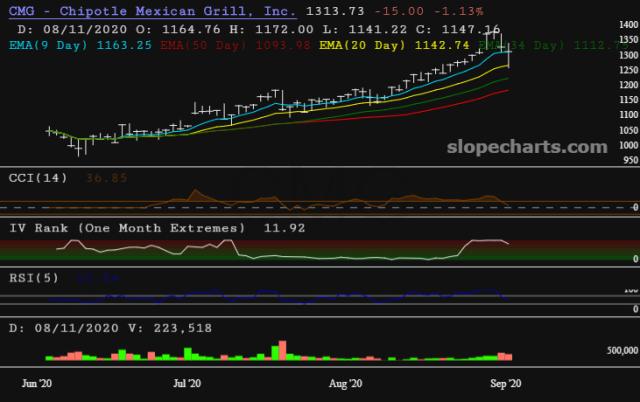Select Jul '20 on the date axis

coord(187,383)
